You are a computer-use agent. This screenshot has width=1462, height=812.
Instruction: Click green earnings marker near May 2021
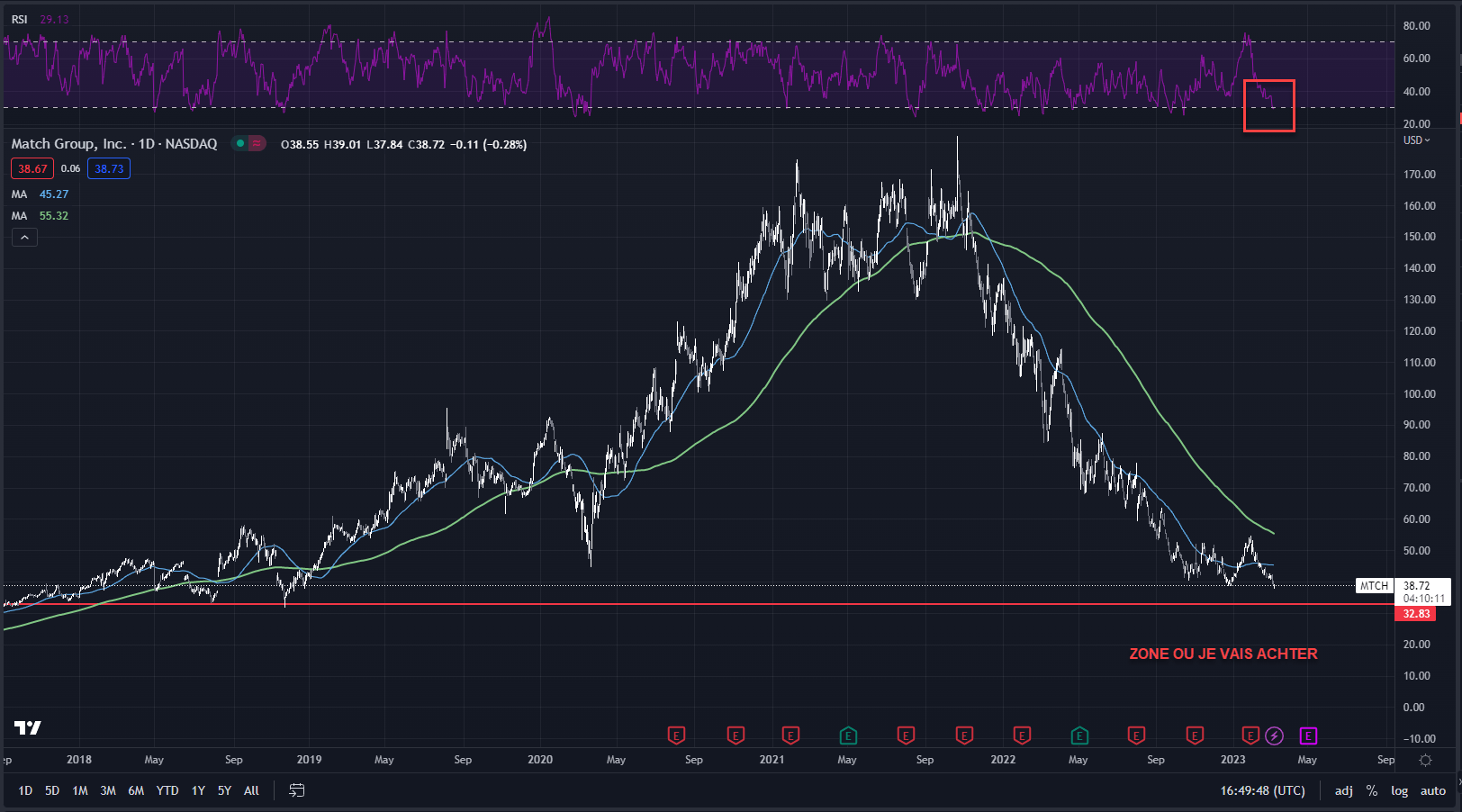click(848, 736)
